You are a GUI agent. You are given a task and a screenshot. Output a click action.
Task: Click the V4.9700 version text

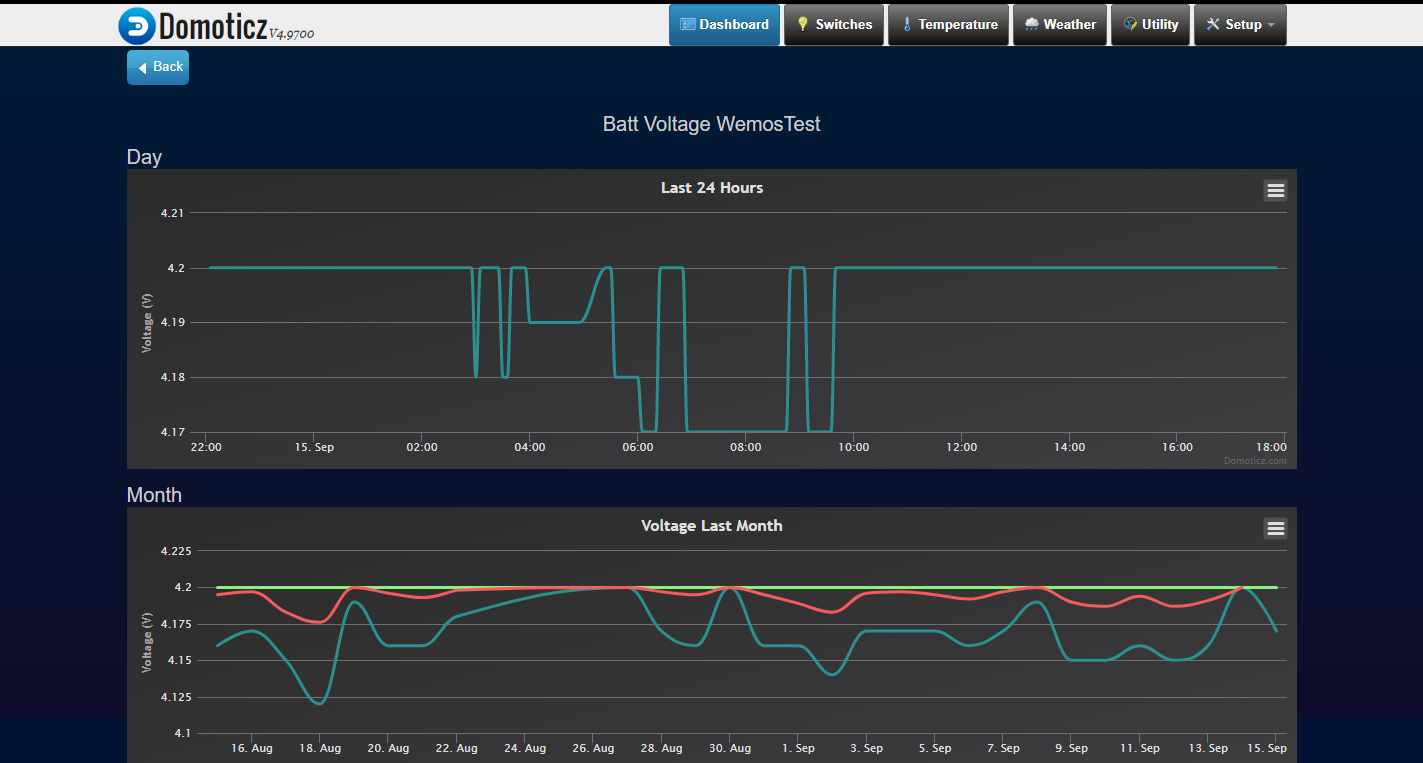[x=291, y=34]
